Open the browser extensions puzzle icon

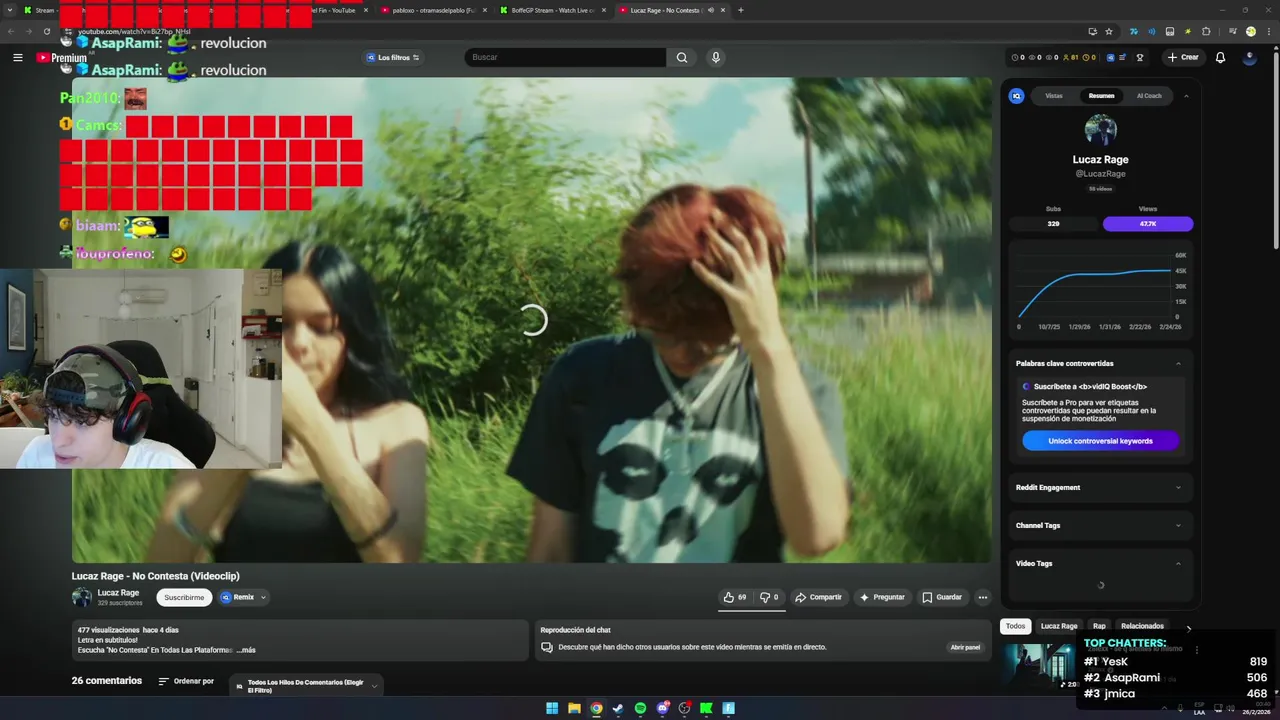point(1206,31)
